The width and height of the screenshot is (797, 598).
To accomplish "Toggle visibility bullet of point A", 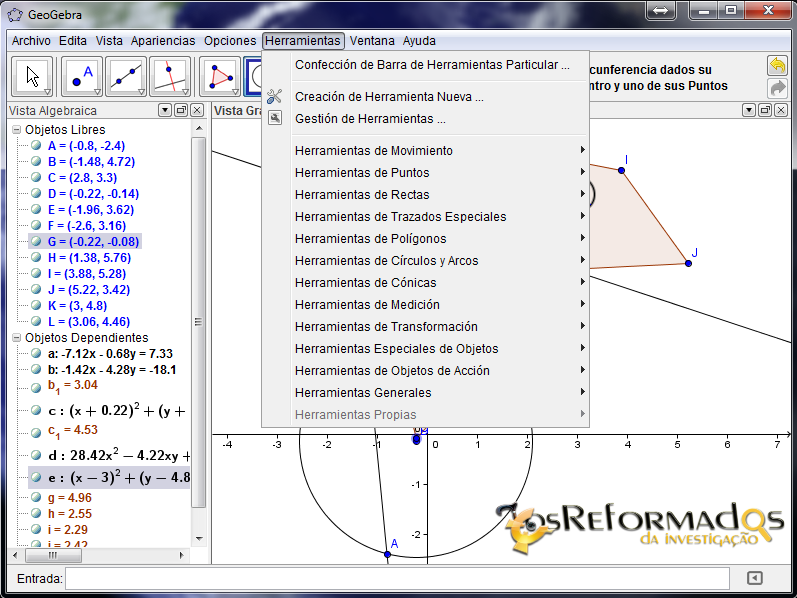I will tap(36, 145).
